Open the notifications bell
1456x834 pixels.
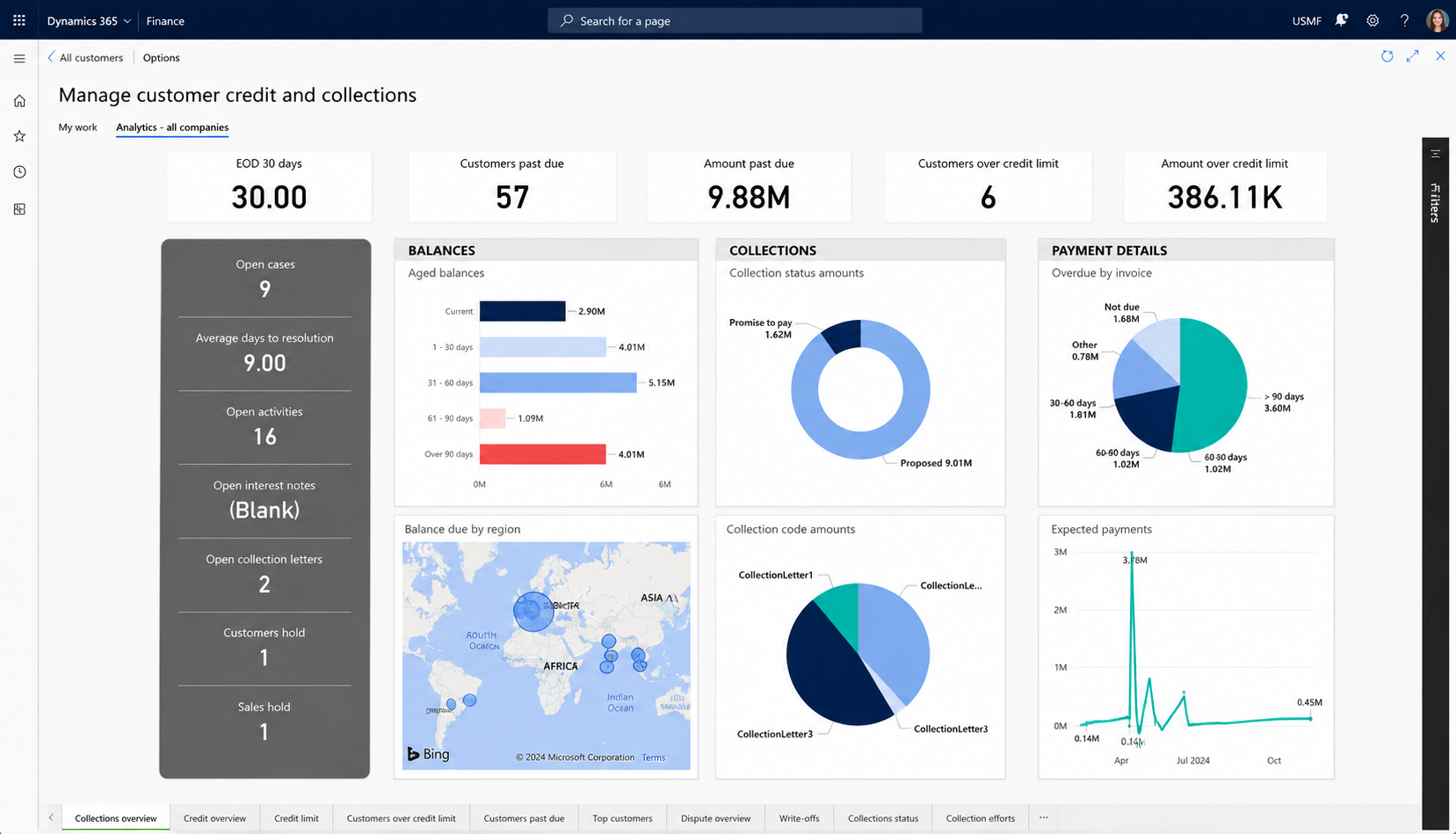tap(1341, 20)
